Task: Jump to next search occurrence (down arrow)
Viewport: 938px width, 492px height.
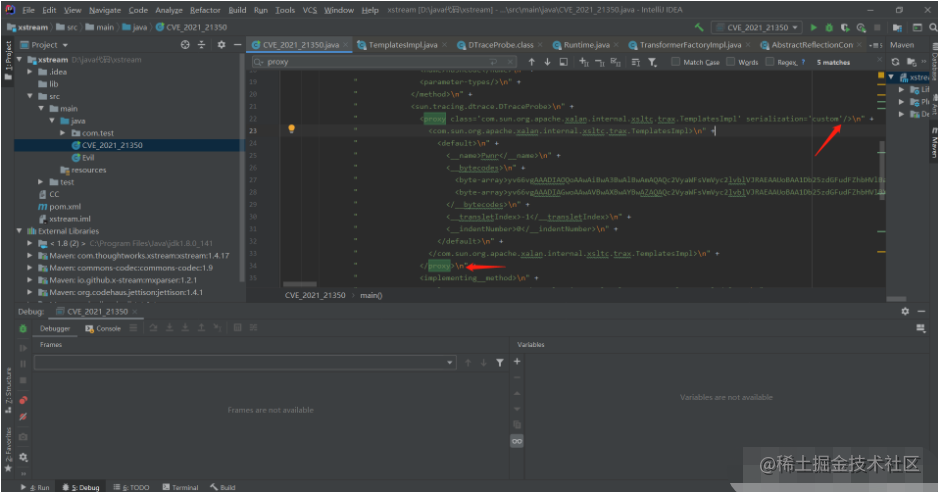Action: [x=547, y=62]
